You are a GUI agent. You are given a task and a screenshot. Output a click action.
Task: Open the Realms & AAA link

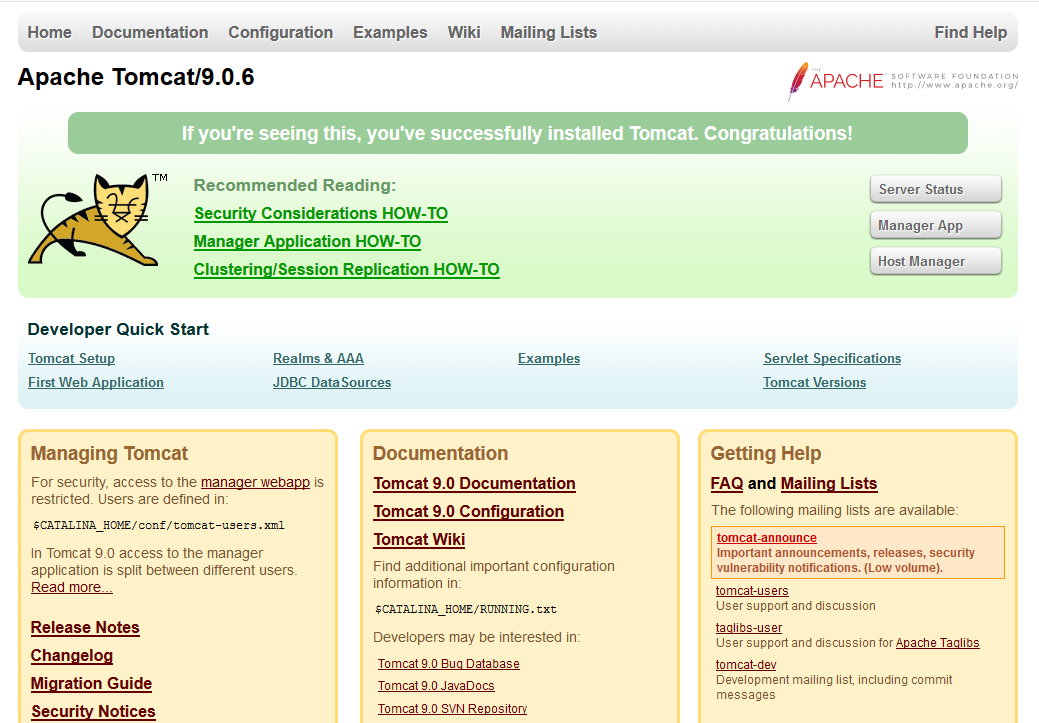pyautogui.click(x=318, y=359)
